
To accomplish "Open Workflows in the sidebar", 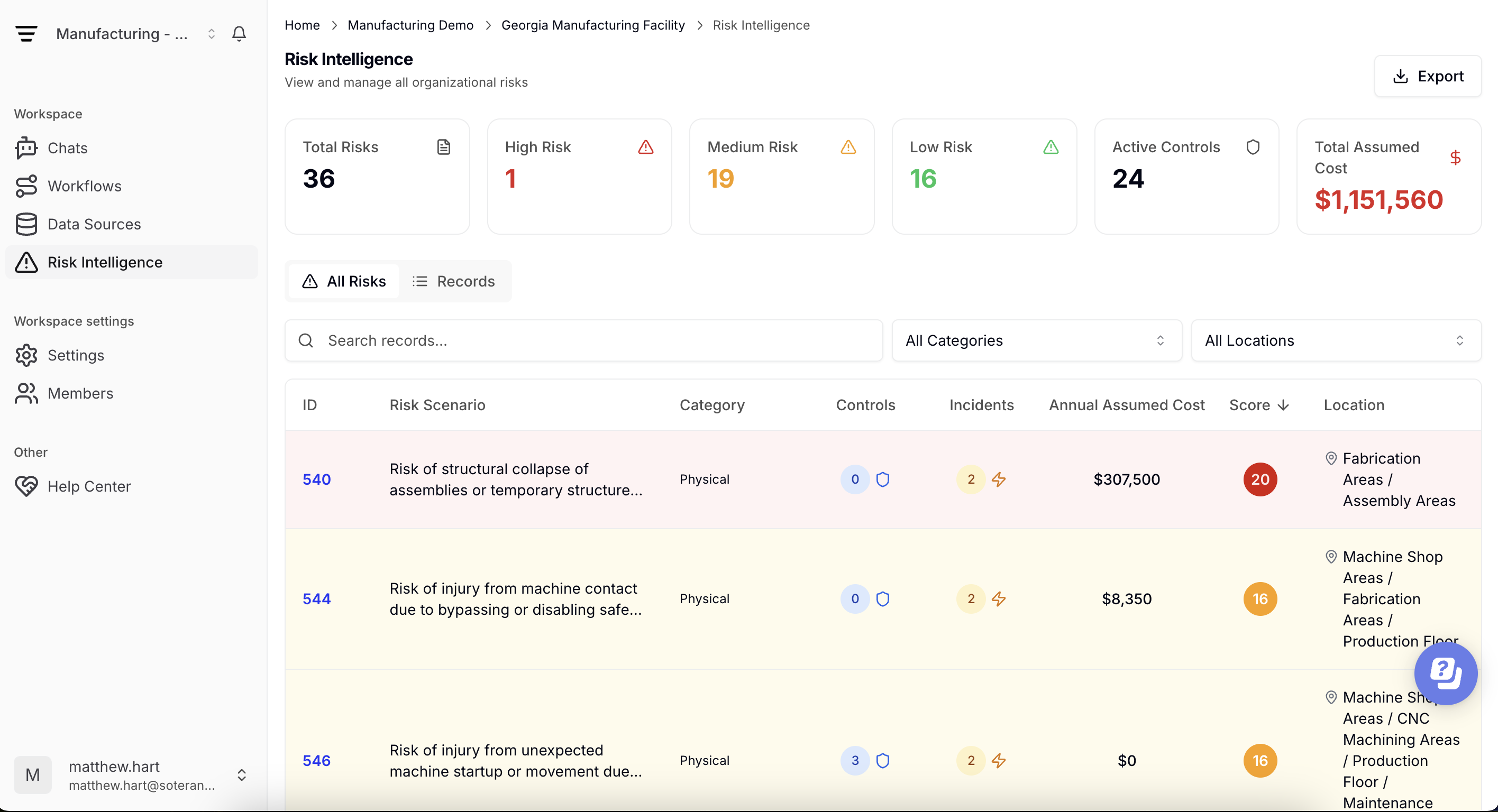I will pos(131,186).
